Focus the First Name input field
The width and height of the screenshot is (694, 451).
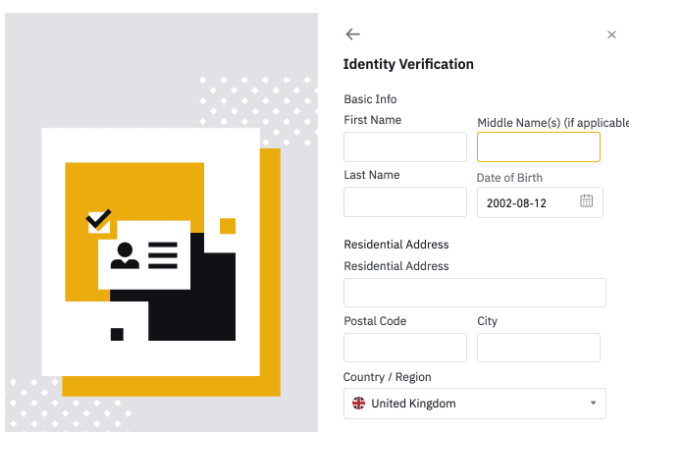tap(405, 147)
